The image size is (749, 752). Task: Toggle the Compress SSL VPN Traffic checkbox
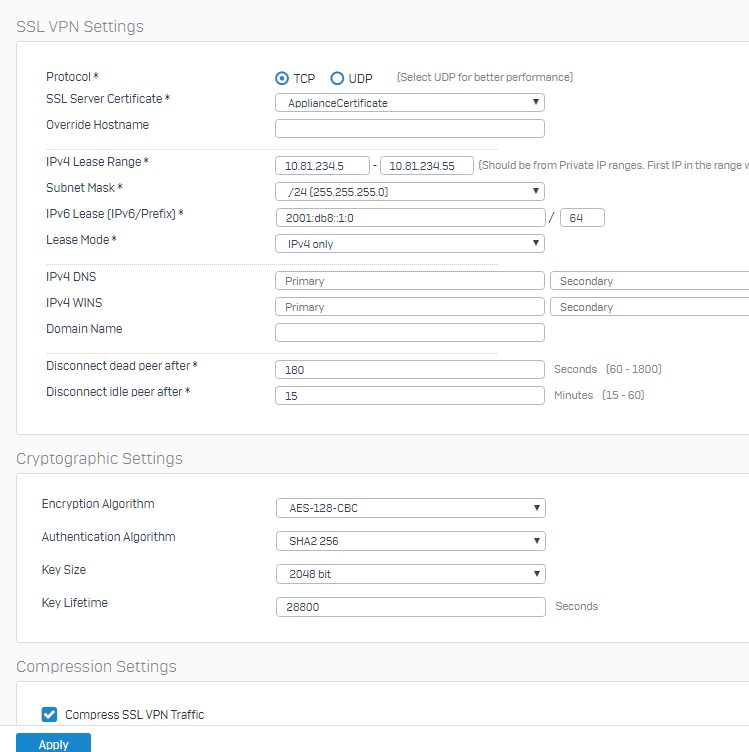click(49, 714)
